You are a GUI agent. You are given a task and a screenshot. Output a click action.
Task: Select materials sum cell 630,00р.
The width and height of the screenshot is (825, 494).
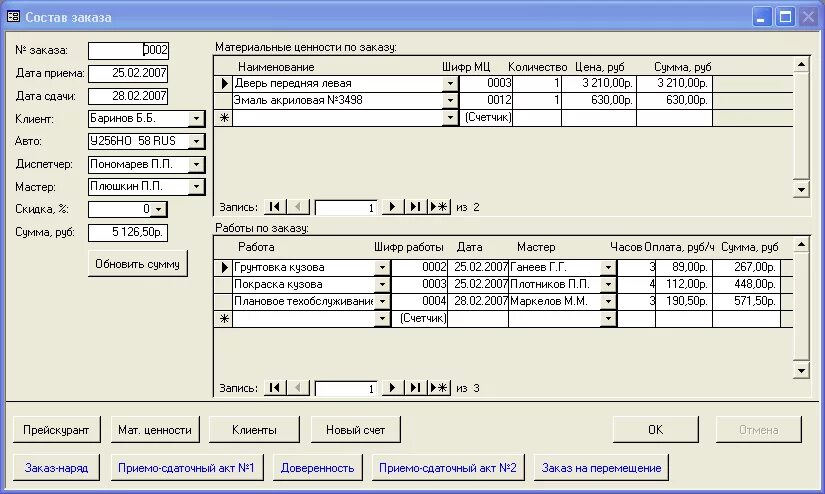click(x=675, y=100)
